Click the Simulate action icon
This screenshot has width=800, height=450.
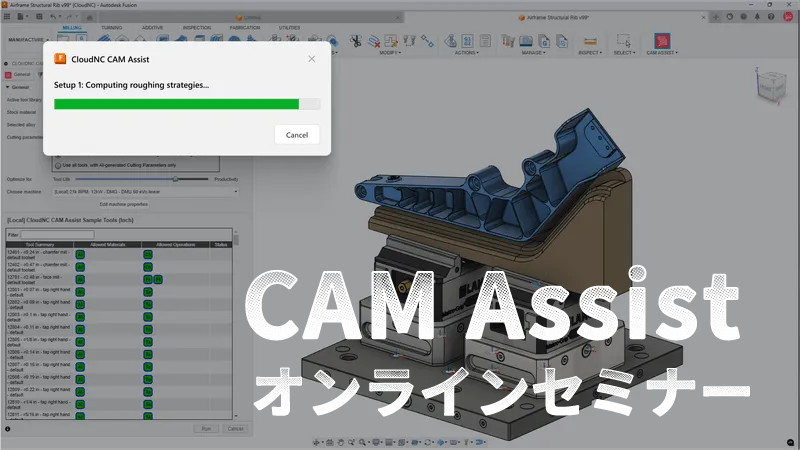click(450, 41)
